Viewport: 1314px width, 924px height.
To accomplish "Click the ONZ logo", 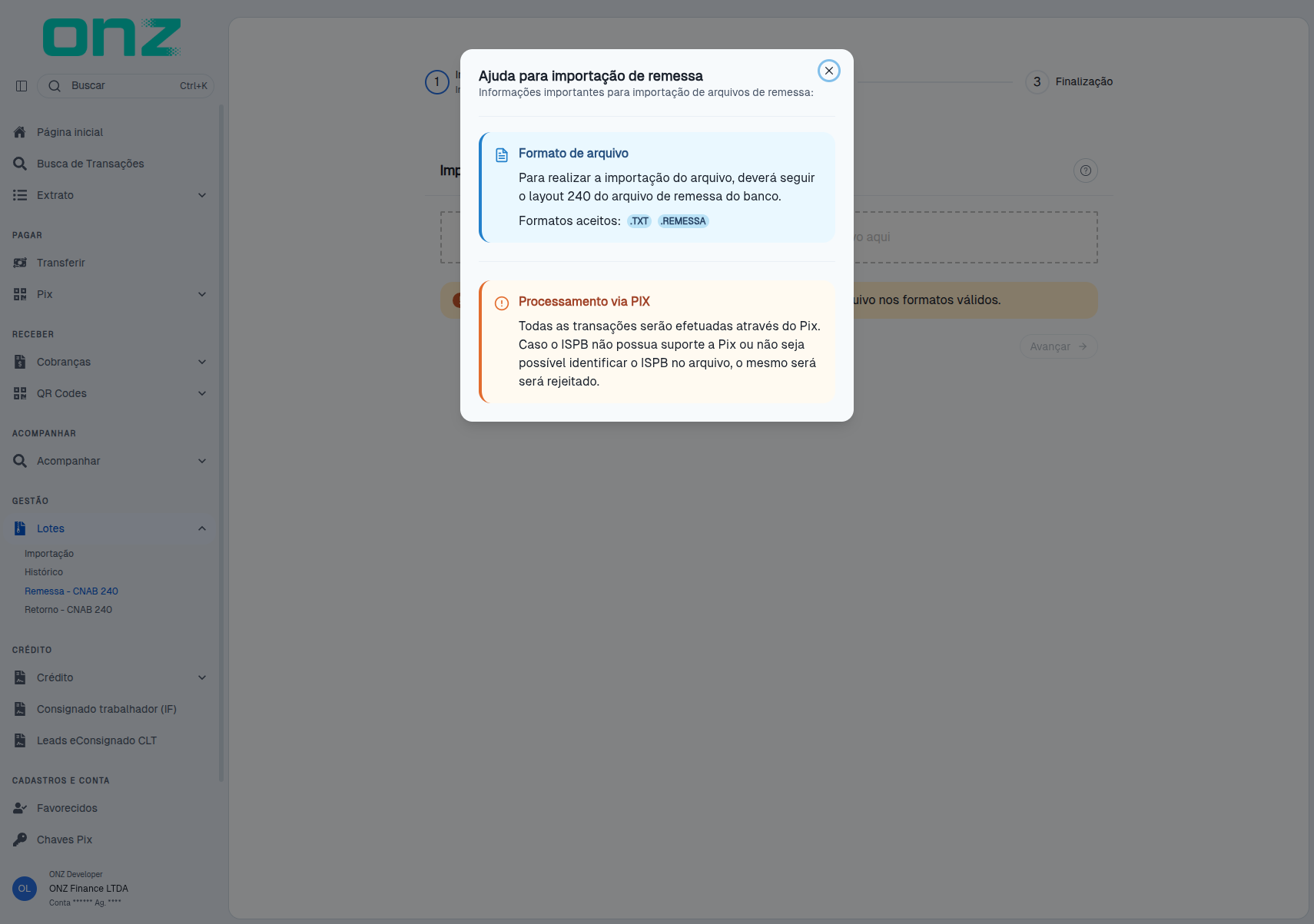I will coord(112,38).
